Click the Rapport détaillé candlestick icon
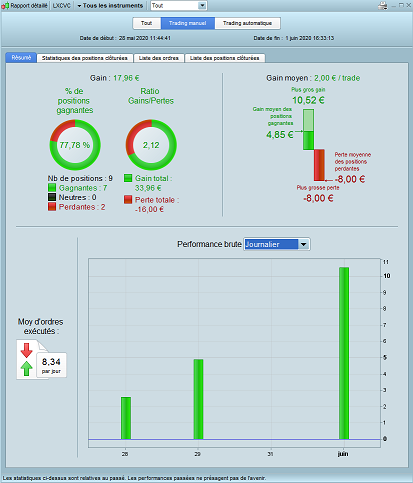Screen dimensions: 413x483 tap(5, 6)
